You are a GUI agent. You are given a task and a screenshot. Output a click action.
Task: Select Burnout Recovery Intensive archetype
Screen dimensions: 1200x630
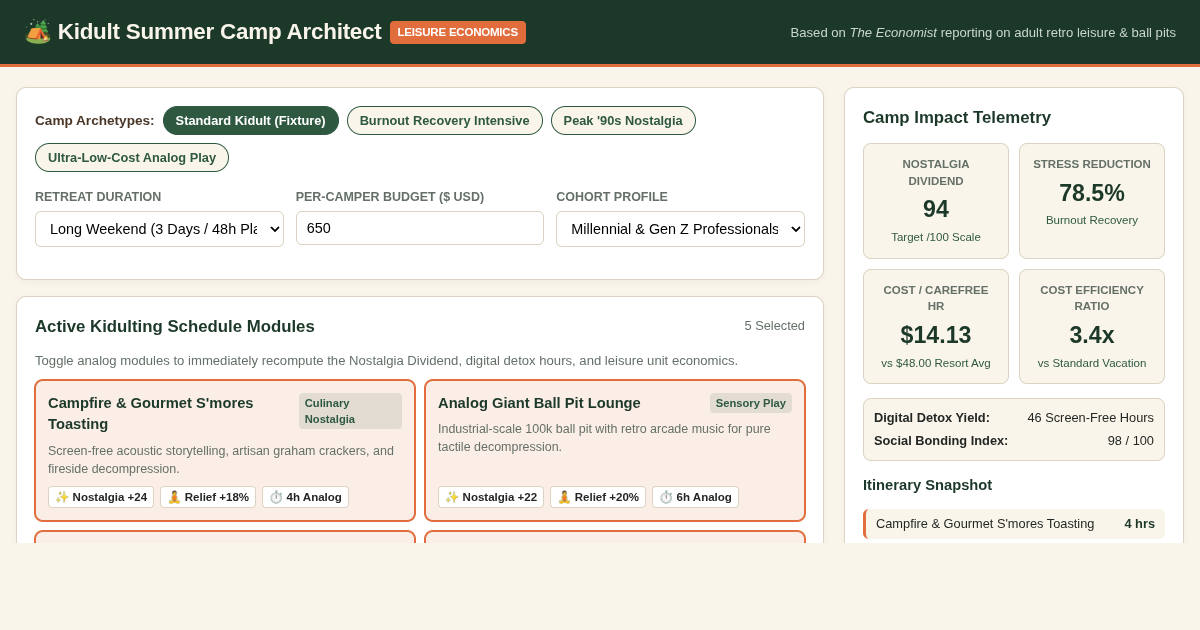point(445,121)
